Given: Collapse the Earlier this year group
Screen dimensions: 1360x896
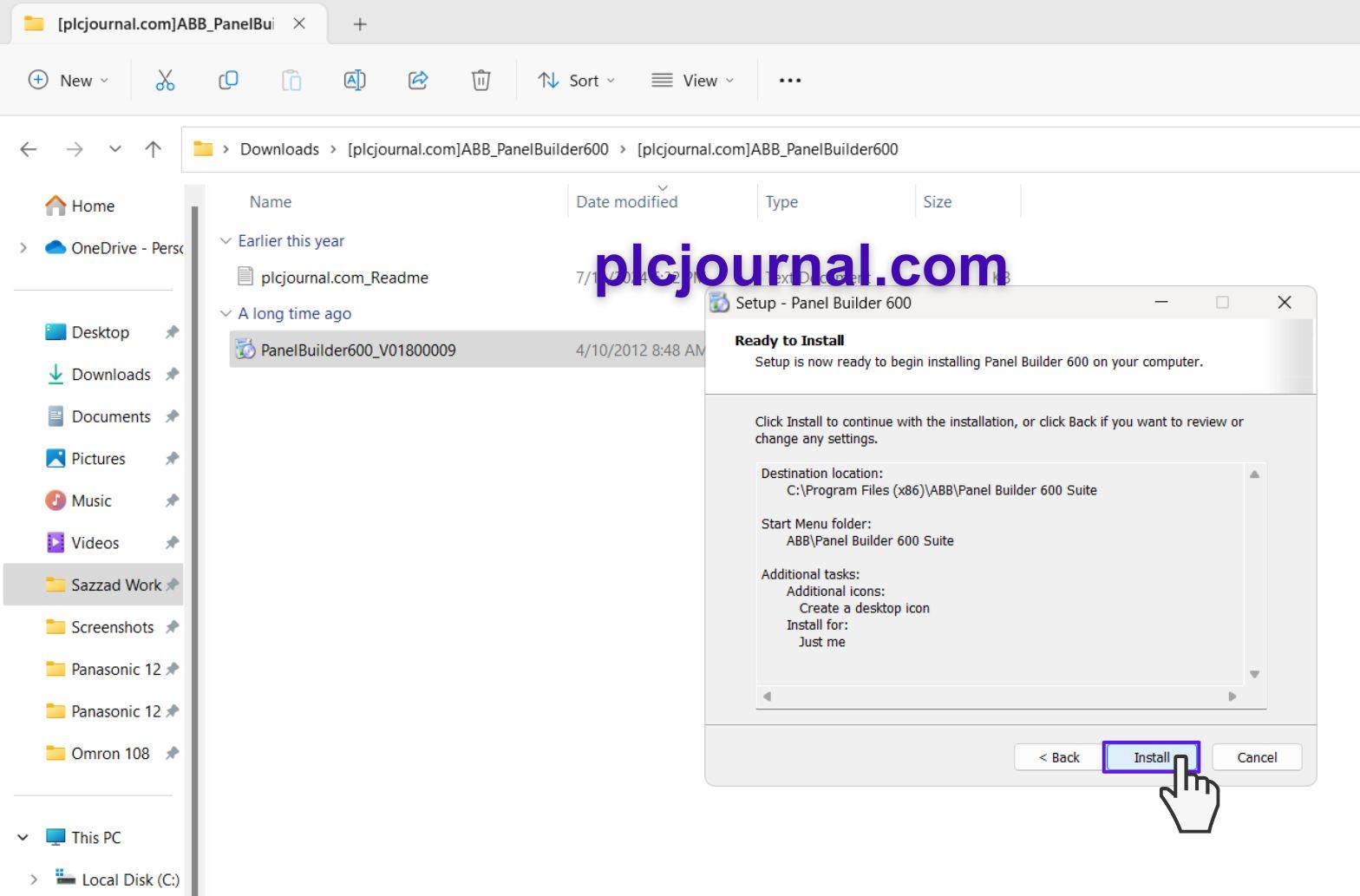Looking at the screenshot, I should pos(226,241).
